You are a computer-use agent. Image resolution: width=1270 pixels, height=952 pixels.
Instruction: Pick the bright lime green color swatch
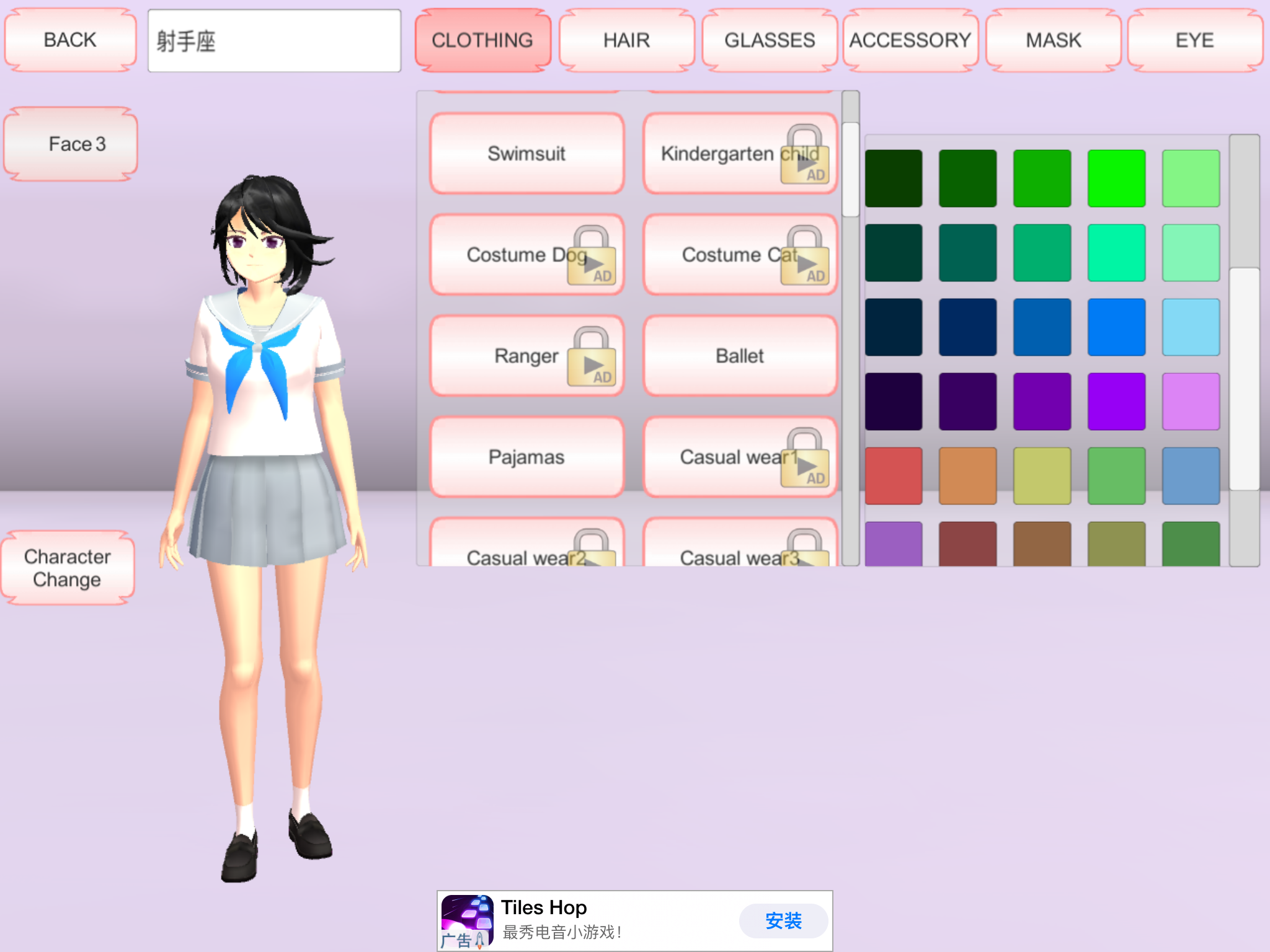pyautogui.click(x=1116, y=178)
